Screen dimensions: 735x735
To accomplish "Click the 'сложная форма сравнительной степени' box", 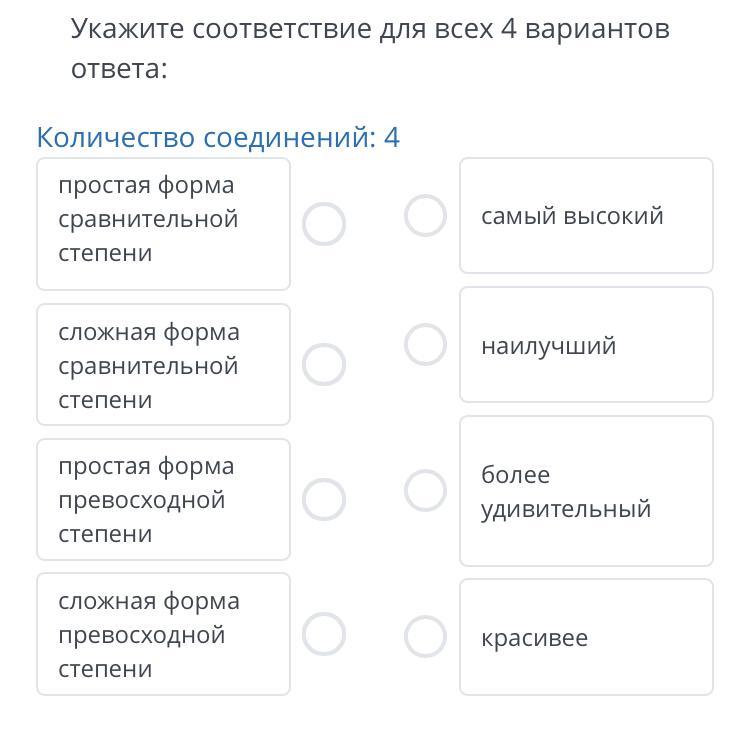I will click(x=164, y=365).
